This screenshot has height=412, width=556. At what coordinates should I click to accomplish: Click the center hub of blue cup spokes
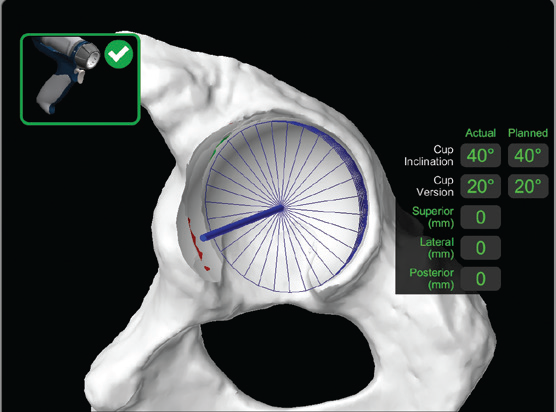coord(282,207)
